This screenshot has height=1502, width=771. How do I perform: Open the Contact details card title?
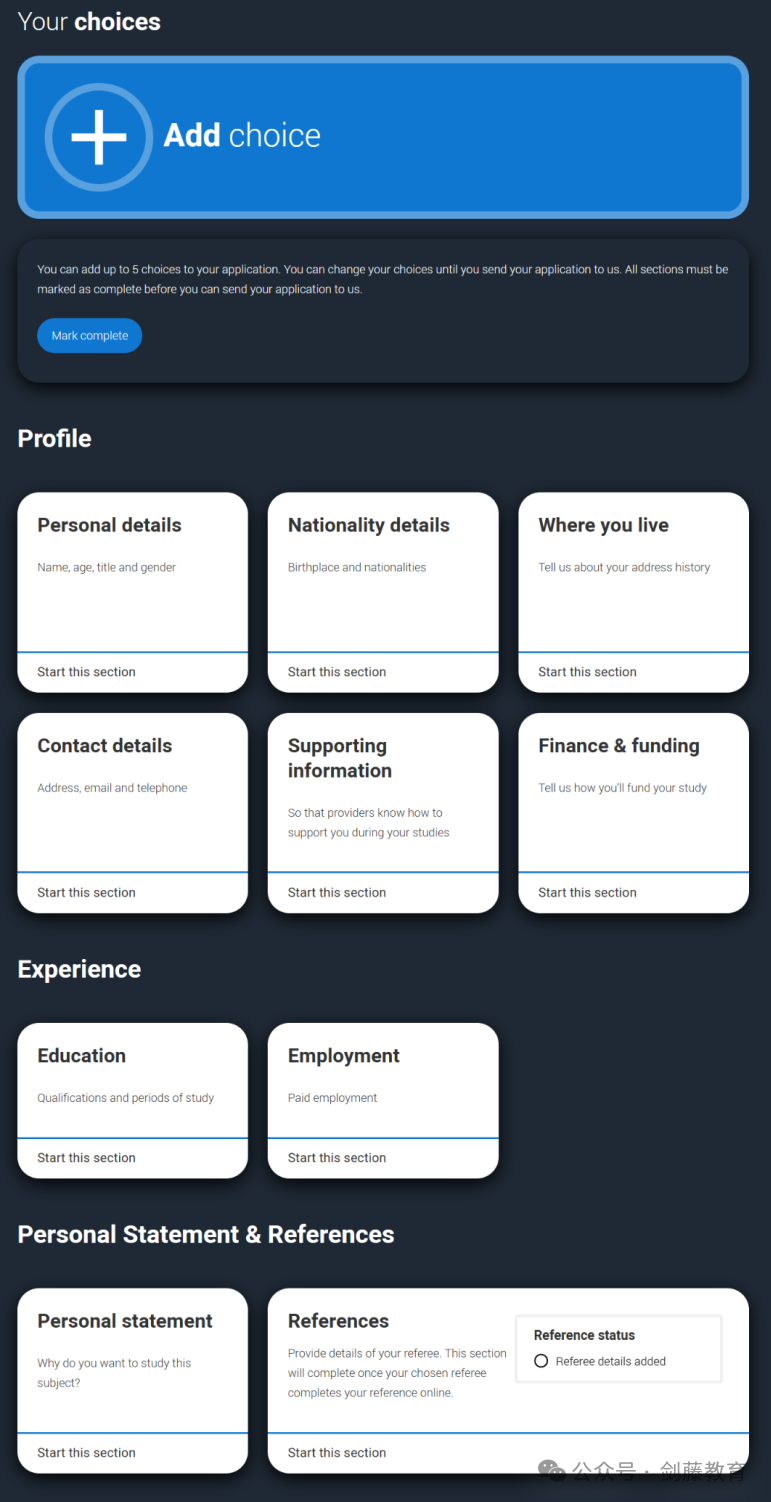(105, 746)
